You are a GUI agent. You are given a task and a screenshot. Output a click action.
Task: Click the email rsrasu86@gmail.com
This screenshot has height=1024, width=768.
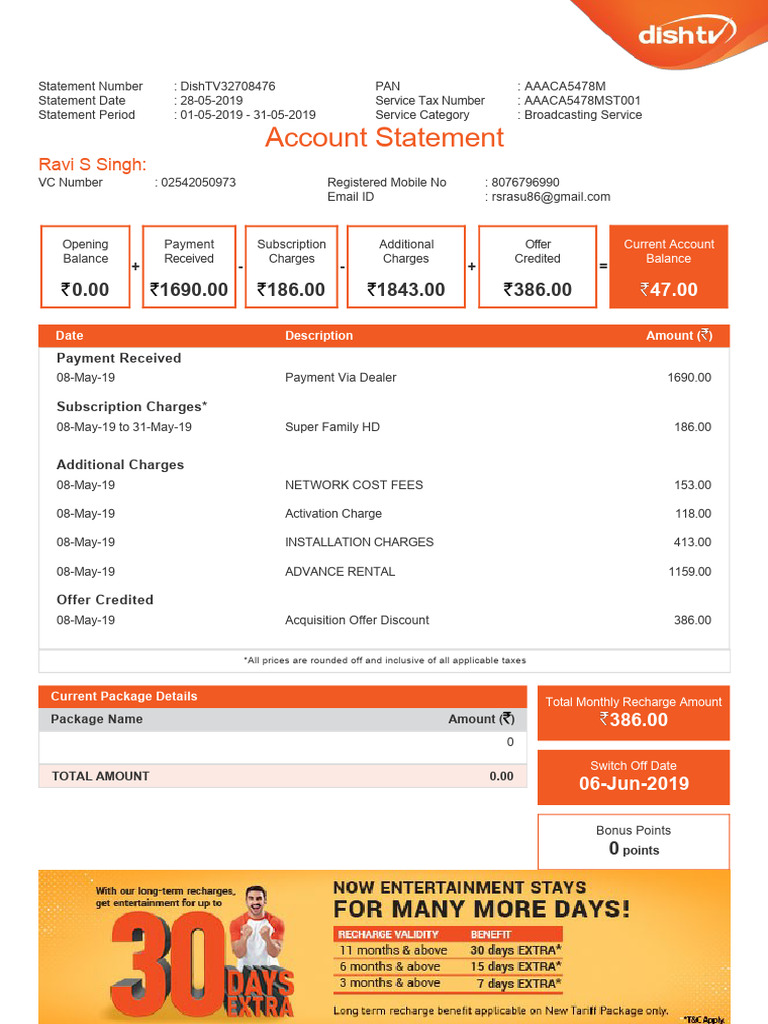pyautogui.click(x=551, y=197)
